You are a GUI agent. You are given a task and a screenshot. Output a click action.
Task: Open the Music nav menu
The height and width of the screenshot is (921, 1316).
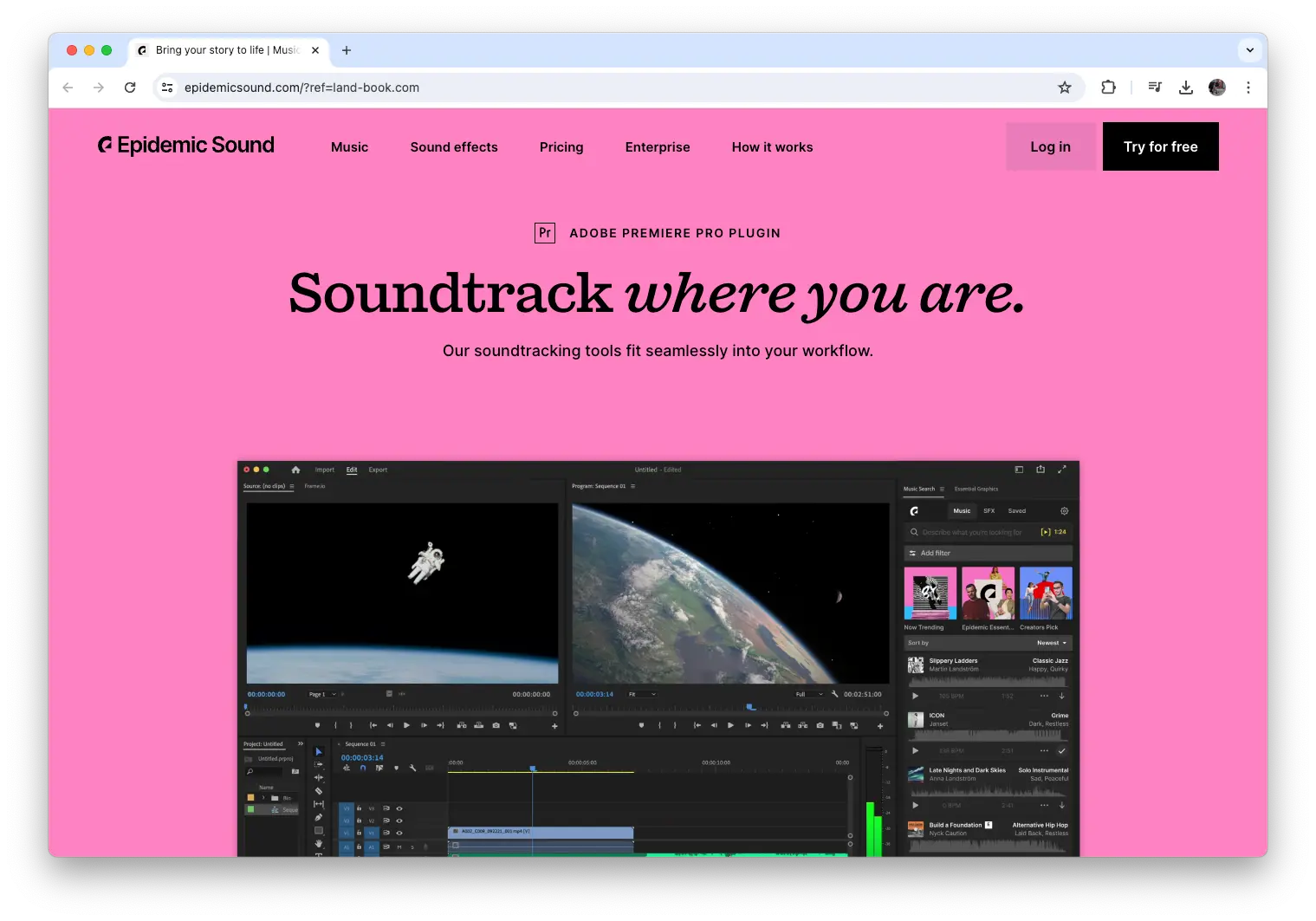tap(349, 147)
